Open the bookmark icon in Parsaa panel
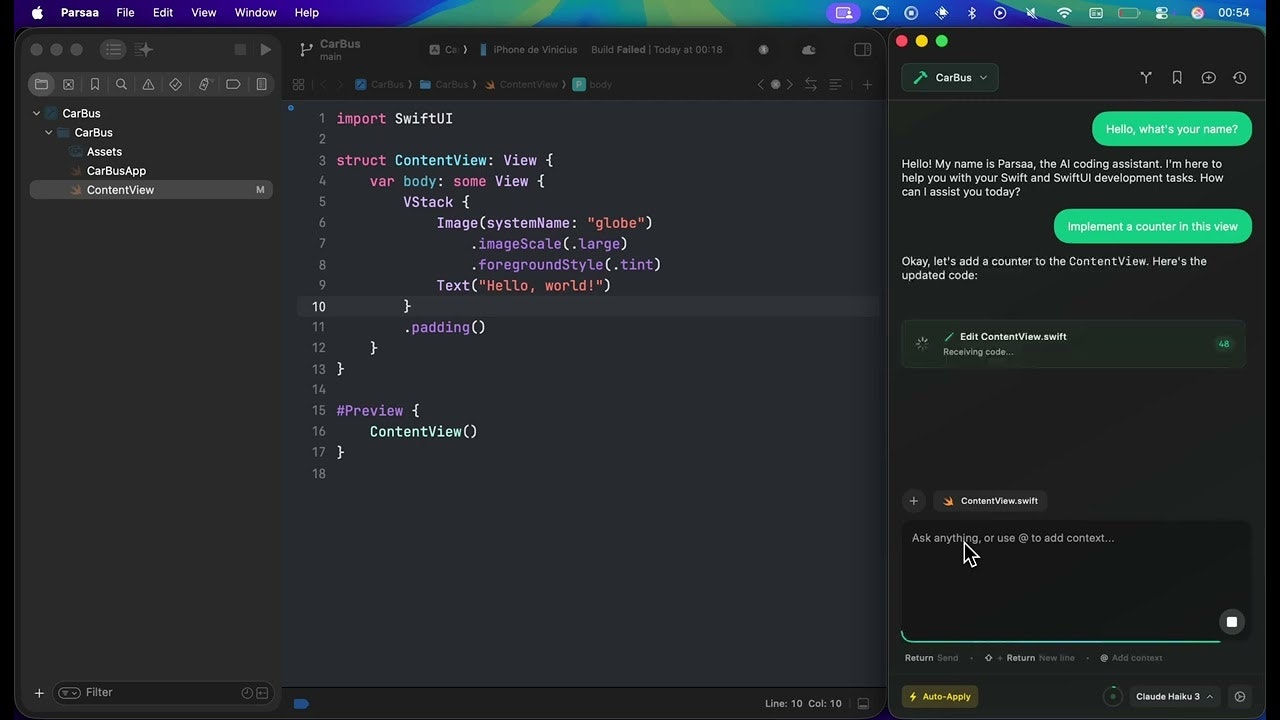The width and height of the screenshot is (1280, 720). coord(1177,77)
